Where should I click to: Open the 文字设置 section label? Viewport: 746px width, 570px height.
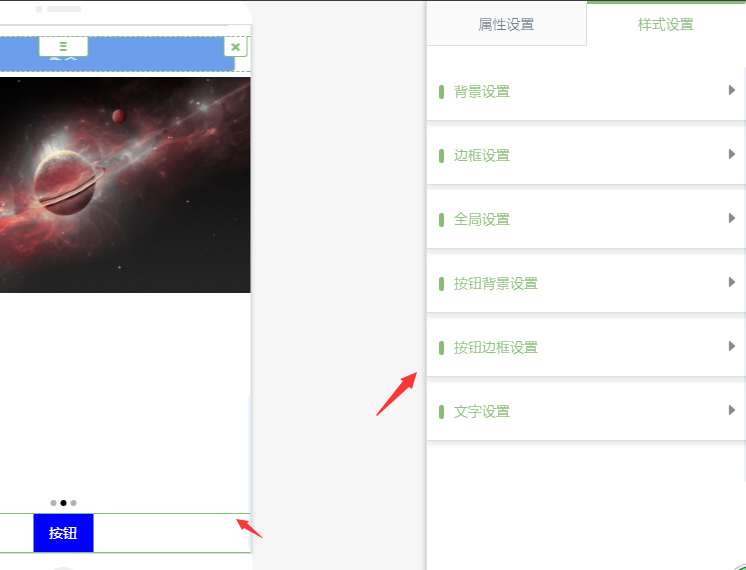pyautogui.click(x=481, y=412)
